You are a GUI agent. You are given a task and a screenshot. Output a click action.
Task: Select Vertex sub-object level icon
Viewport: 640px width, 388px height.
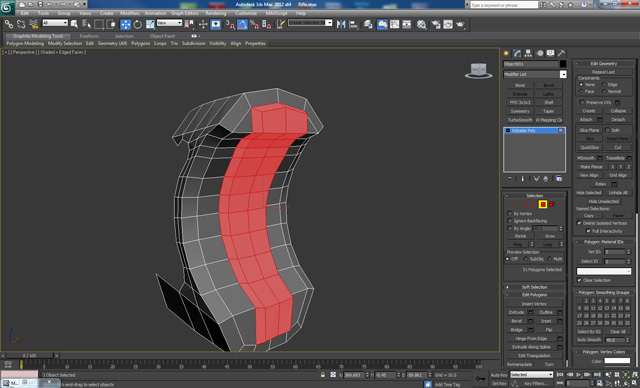tap(516, 204)
